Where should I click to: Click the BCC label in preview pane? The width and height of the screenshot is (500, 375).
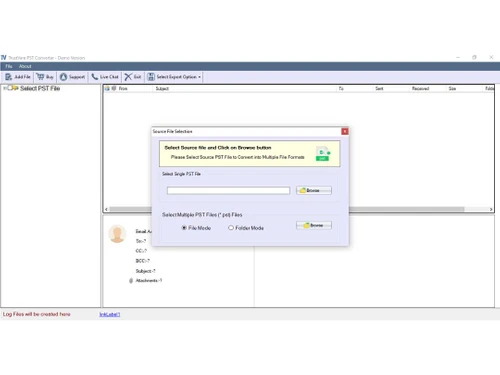point(142,261)
